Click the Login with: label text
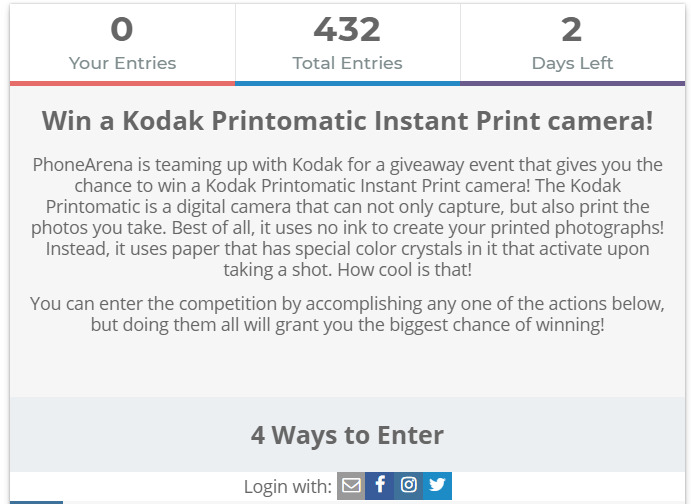 tap(288, 487)
